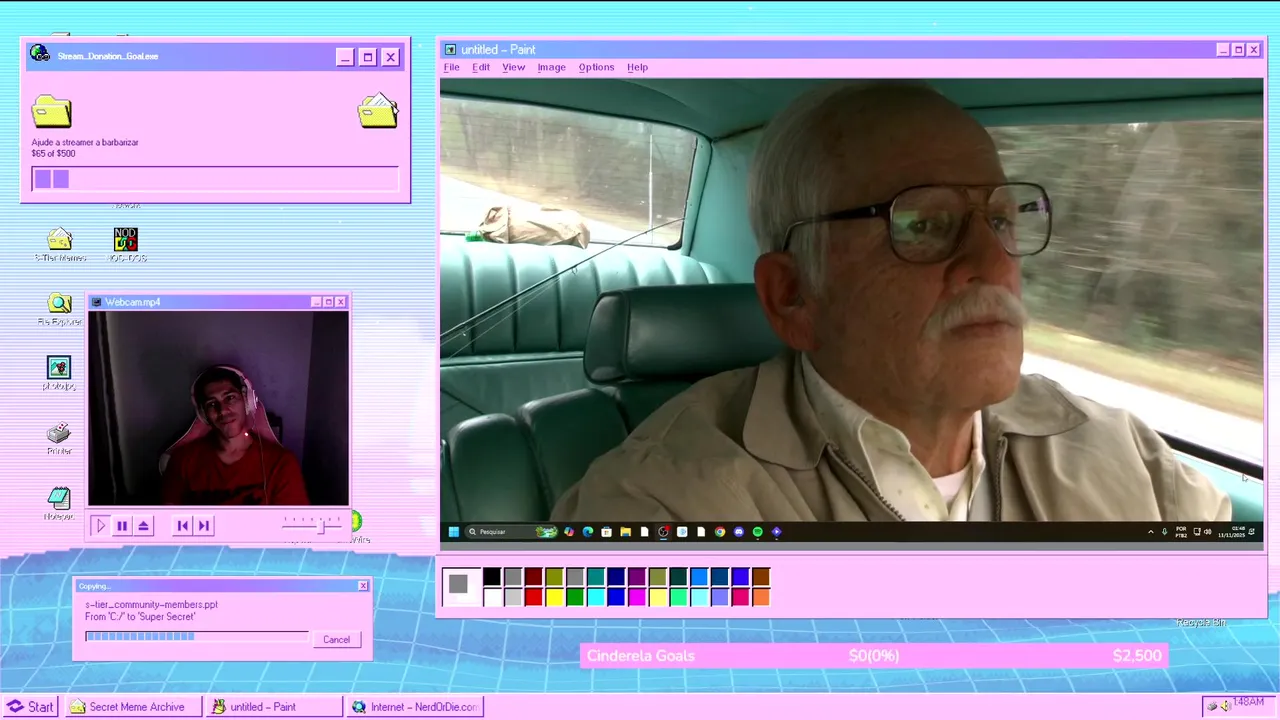Open the File menu in Paint
The width and height of the screenshot is (1280, 720).
pos(451,67)
